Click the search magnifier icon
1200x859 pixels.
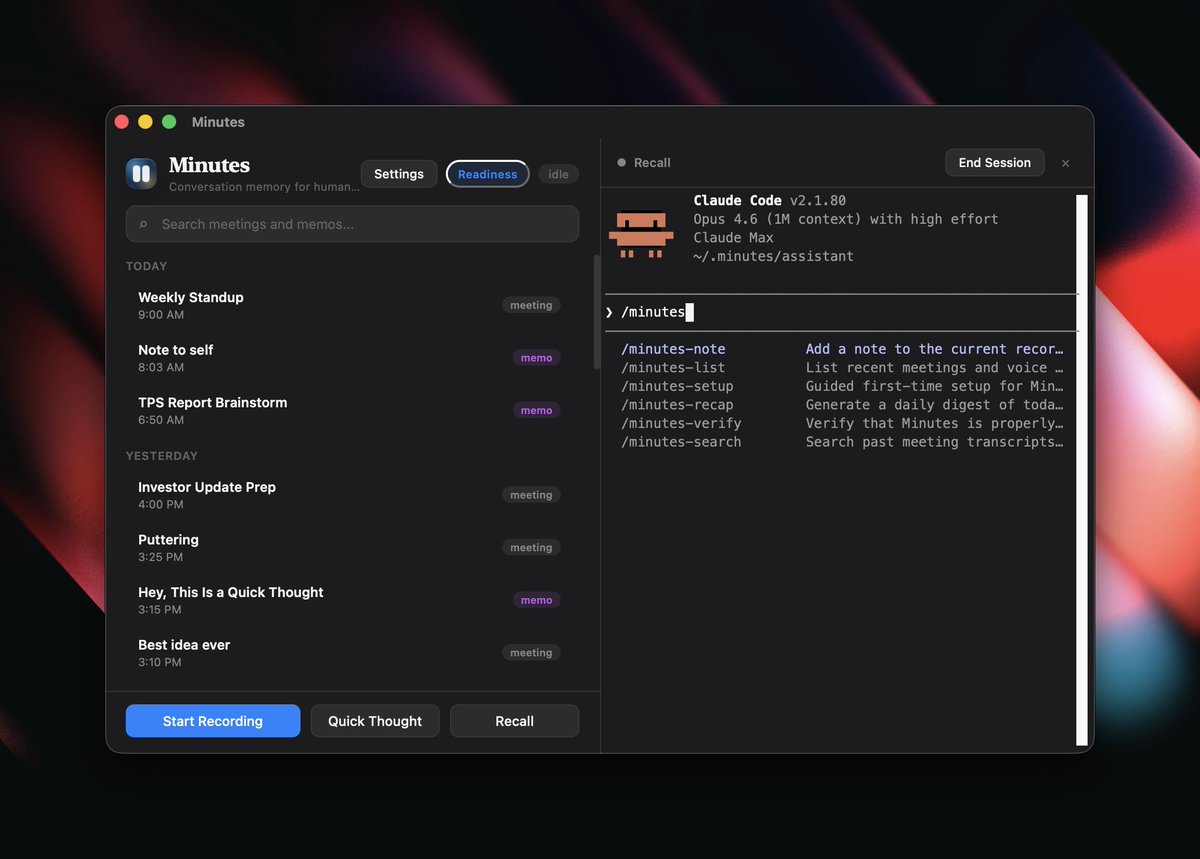pos(143,225)
